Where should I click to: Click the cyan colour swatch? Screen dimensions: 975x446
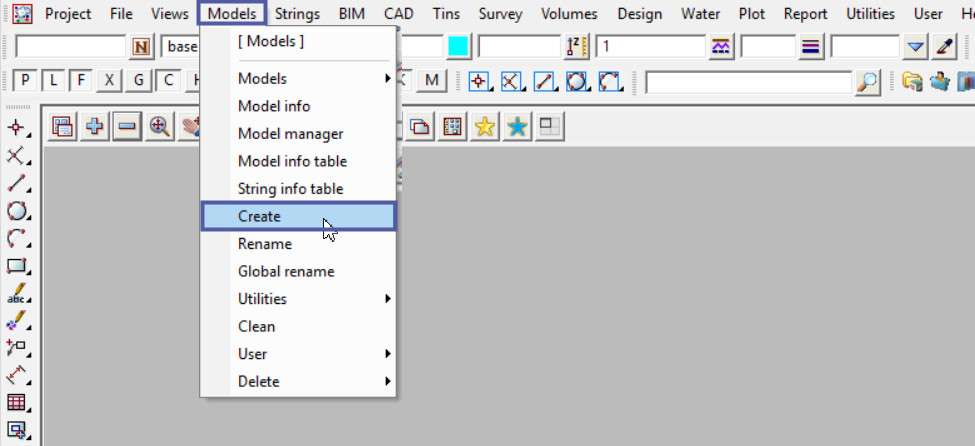pos(459,47)
